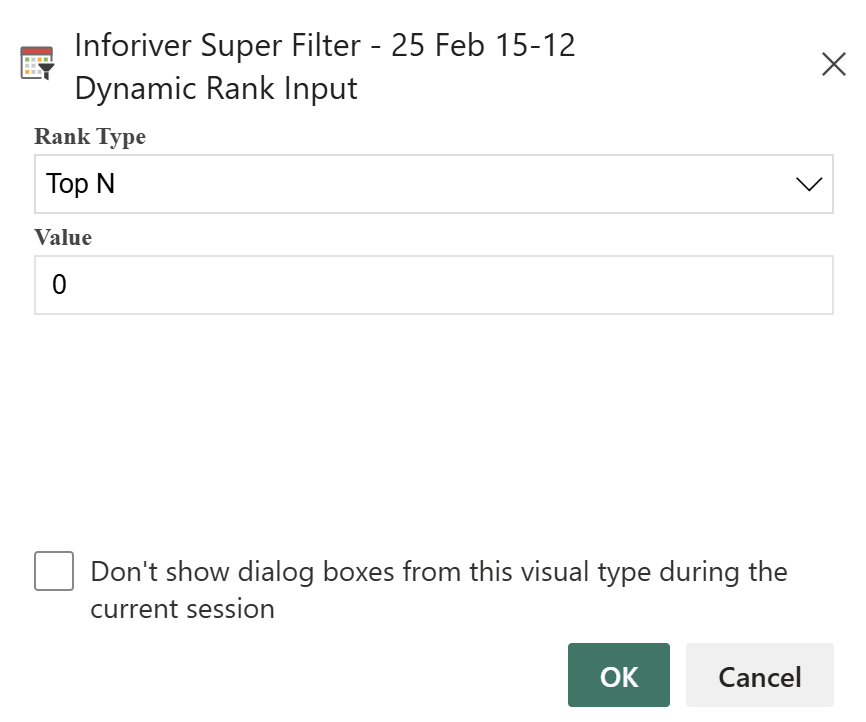Viewport: 866px width, 722px height.
Task: Click the 'Value' field label
Action: (63, 238)
